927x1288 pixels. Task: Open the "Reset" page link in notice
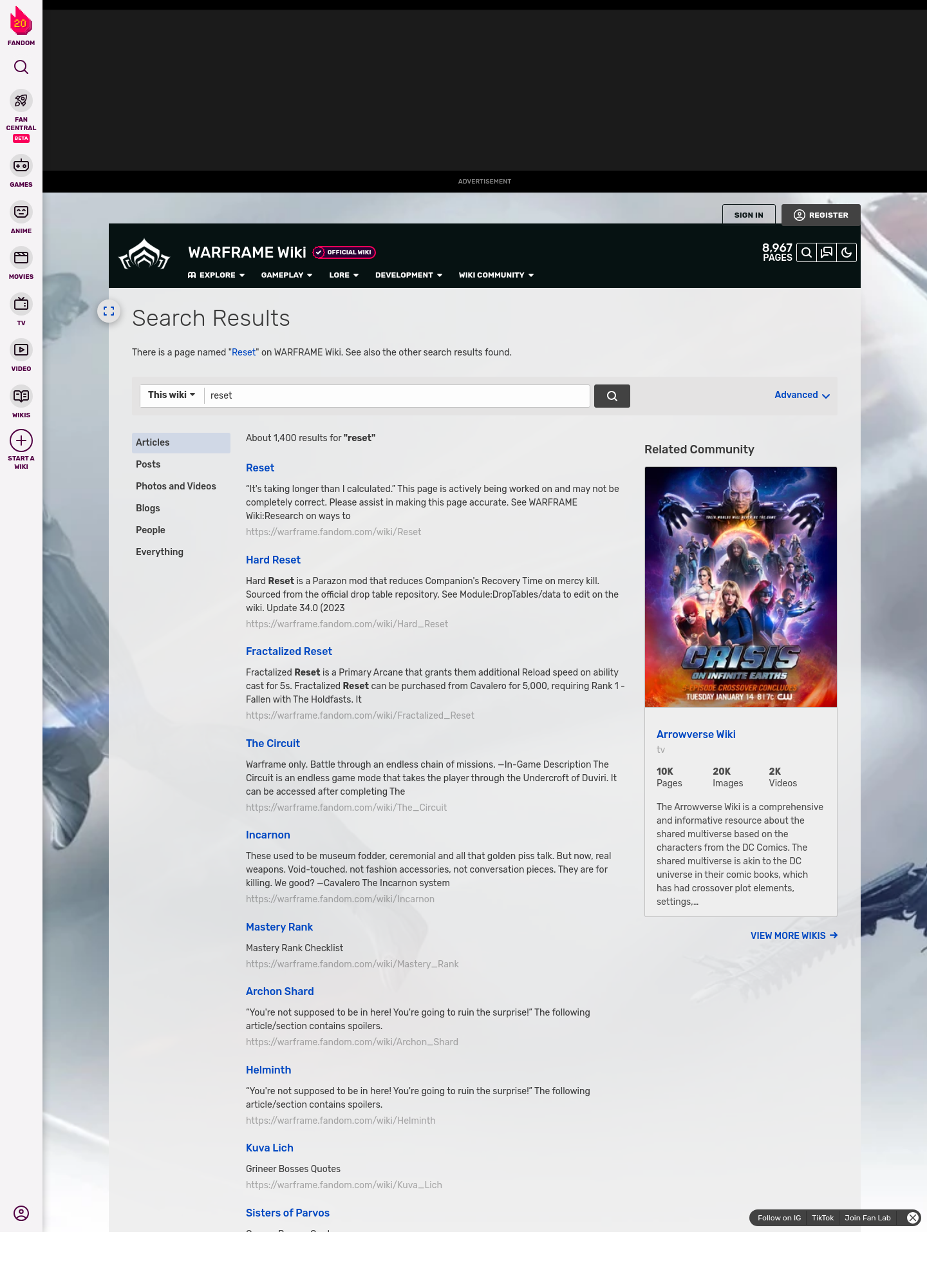coord(244,352)
